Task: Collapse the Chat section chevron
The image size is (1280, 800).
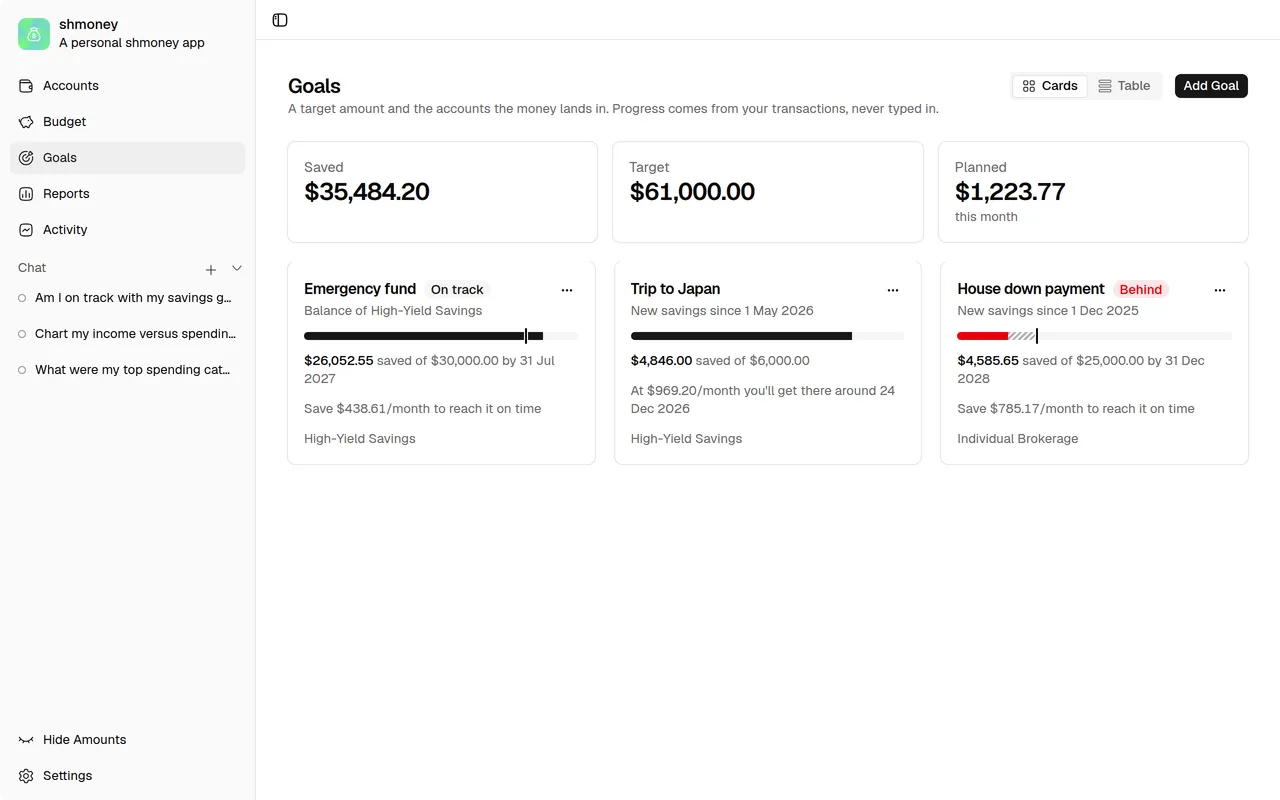Action: 237,268
